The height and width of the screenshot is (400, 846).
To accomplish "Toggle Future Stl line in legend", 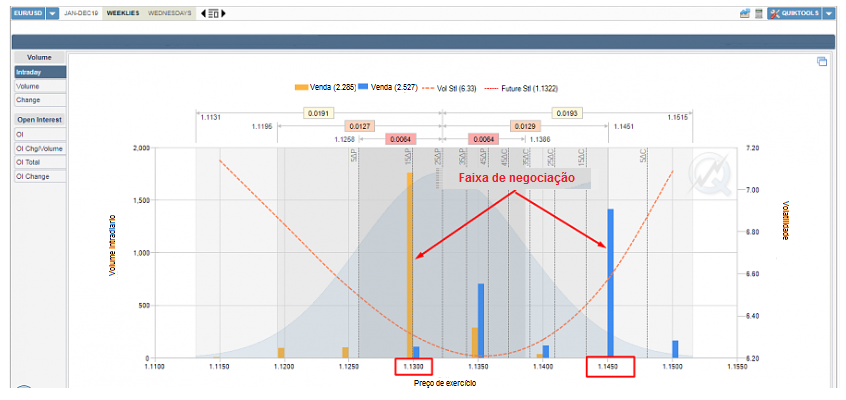I will (x=524, y=88).
